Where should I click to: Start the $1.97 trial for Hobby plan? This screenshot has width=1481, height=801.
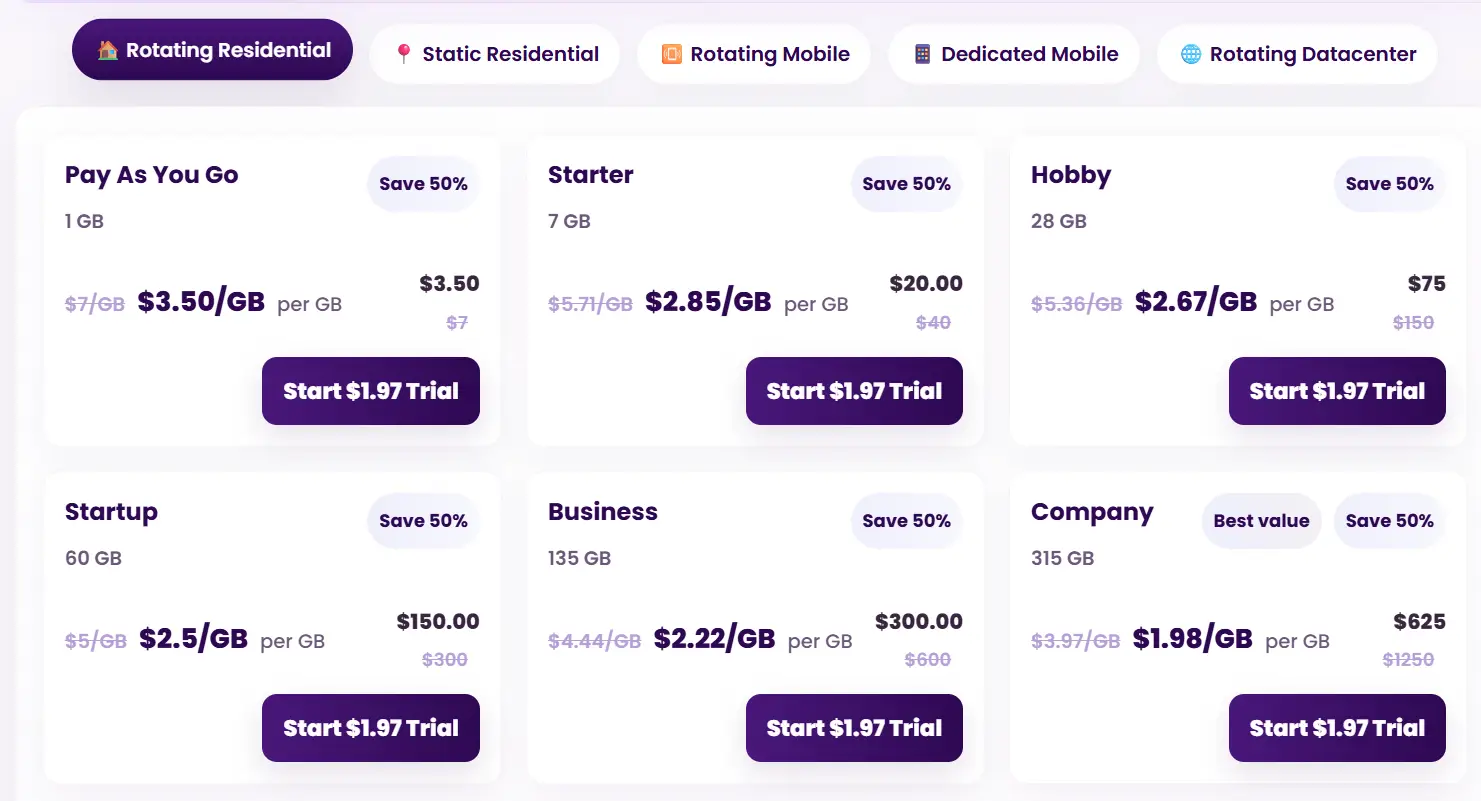coord(1337,391)
